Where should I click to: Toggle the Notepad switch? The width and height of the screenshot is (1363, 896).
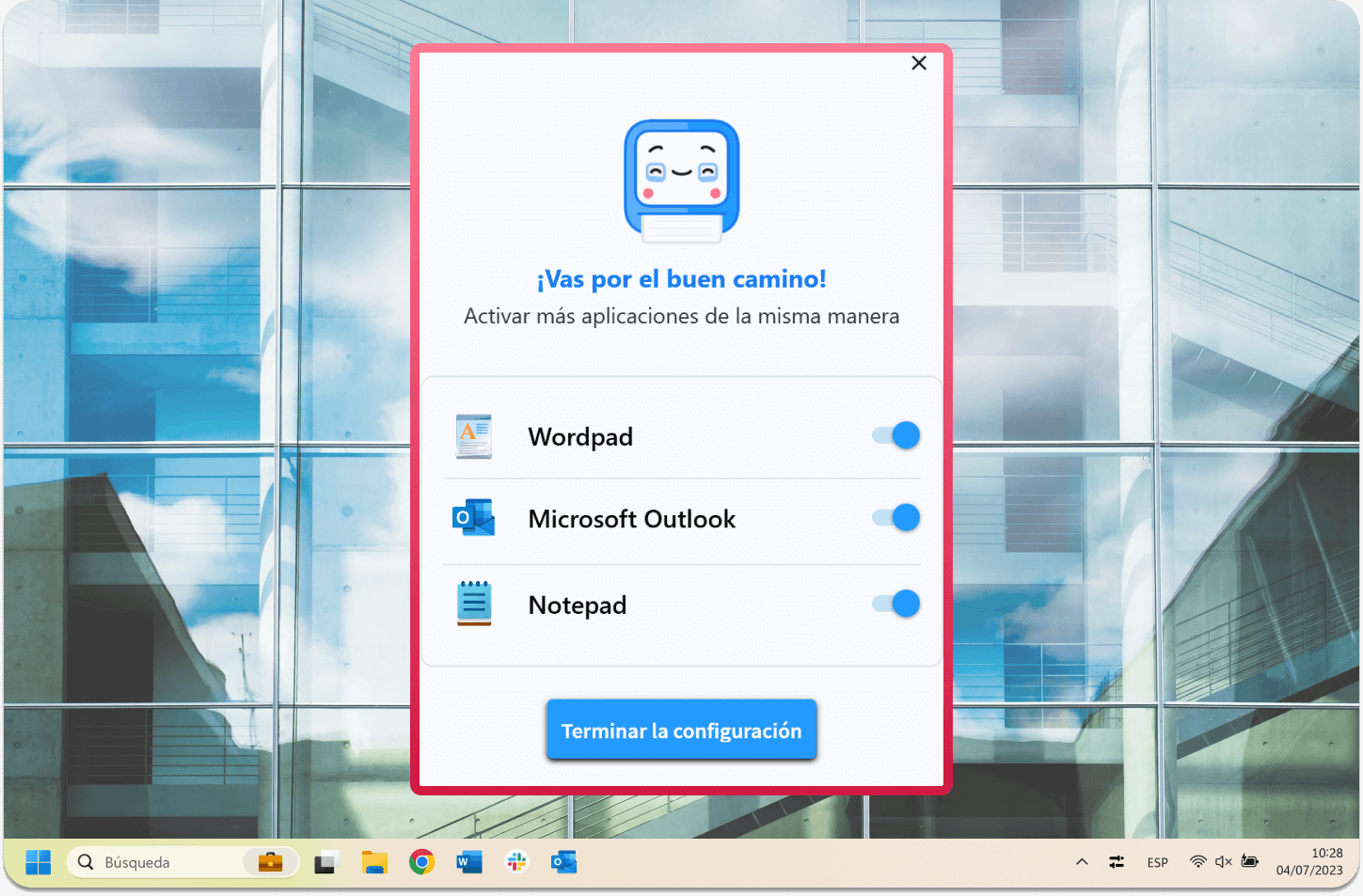896,604
